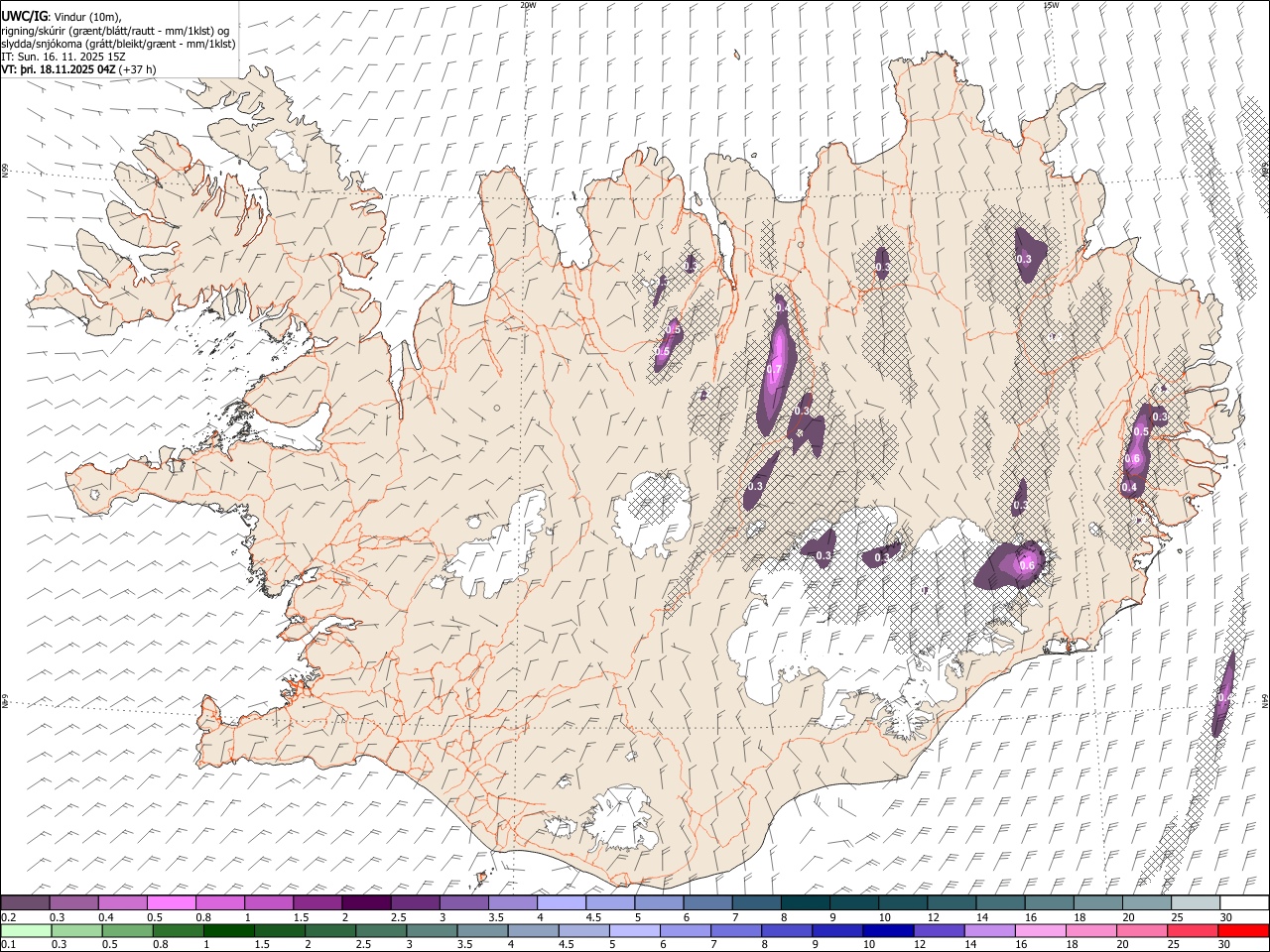Pick the lilac bottom-row swatch between 14 and 16
1270x952 pixels.
(x=988, y=930)
